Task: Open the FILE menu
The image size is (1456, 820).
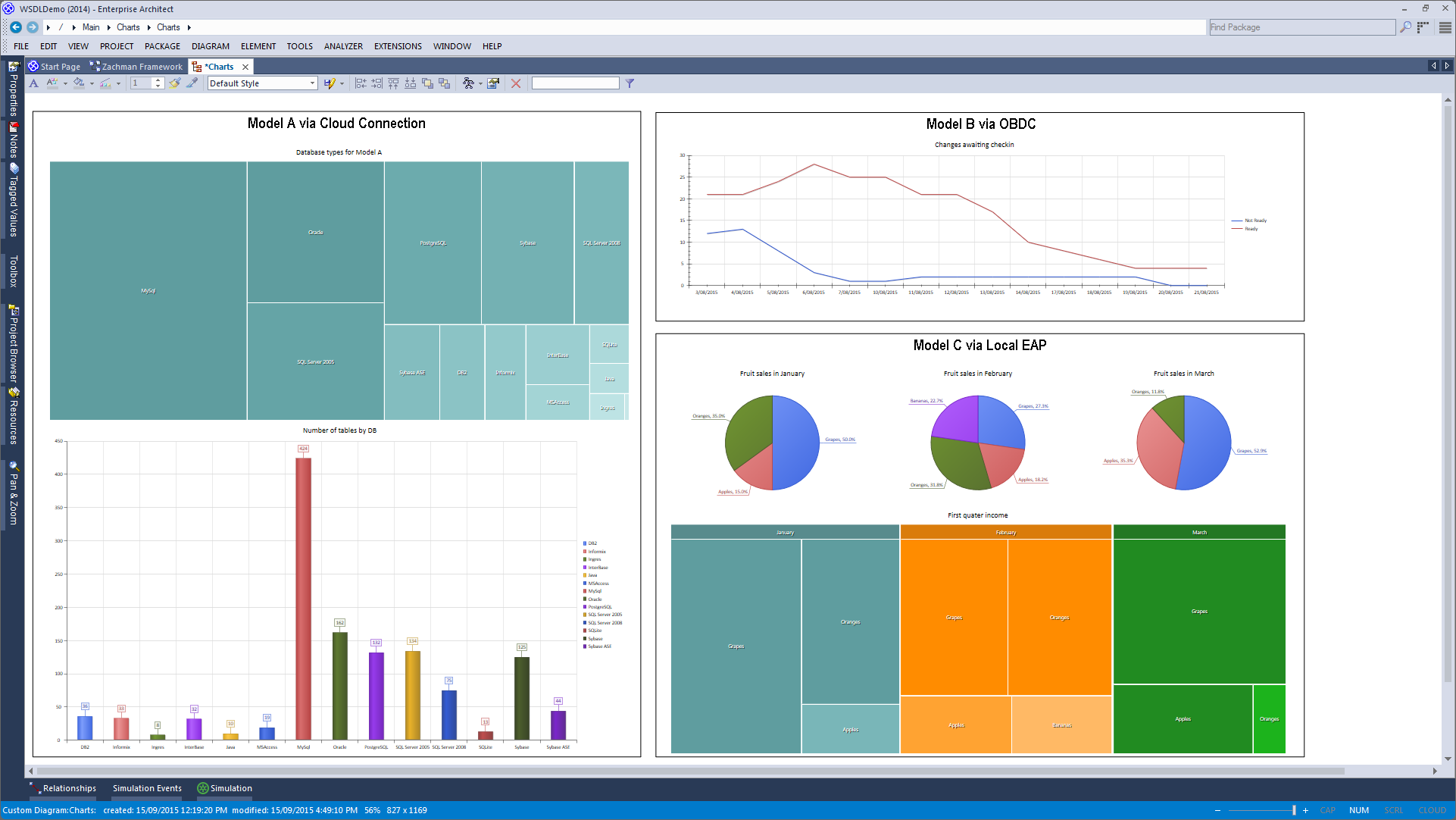Action: pos(21,46)
